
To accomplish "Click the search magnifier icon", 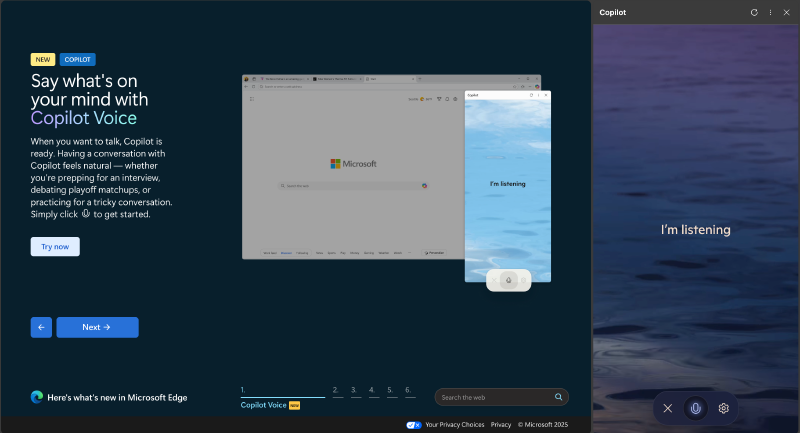I will click(558, 397).
